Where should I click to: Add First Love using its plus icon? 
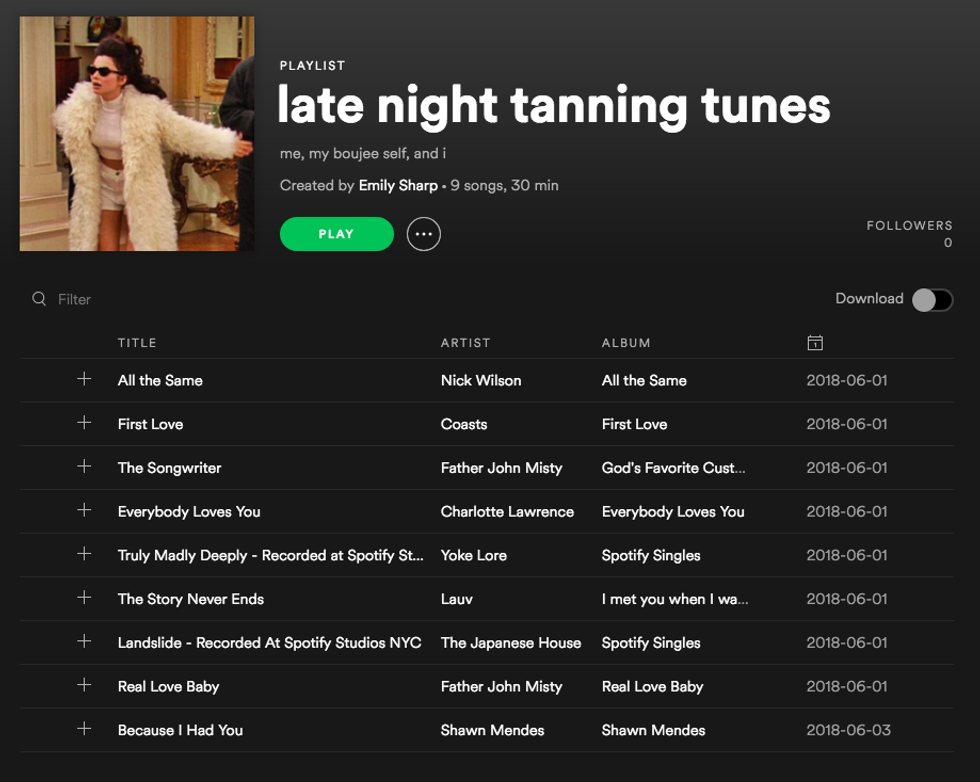click(84, 423)
